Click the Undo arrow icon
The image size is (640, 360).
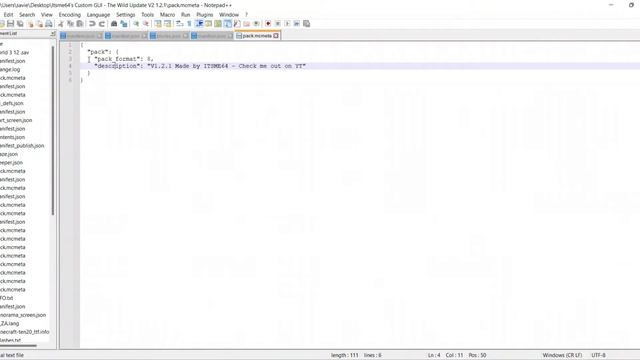(x=92, y=24)
